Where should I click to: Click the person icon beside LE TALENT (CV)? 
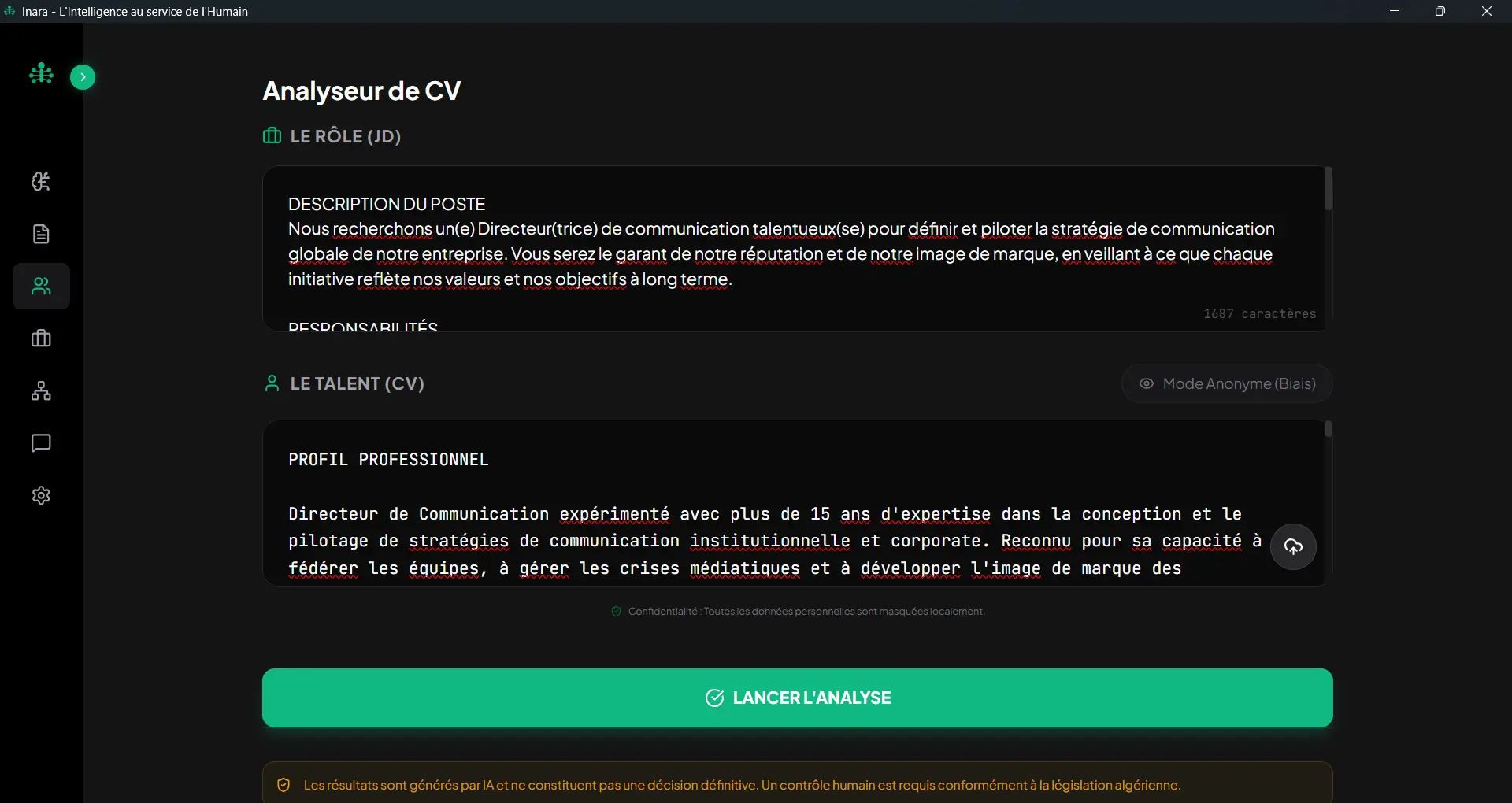coord(272,383)
